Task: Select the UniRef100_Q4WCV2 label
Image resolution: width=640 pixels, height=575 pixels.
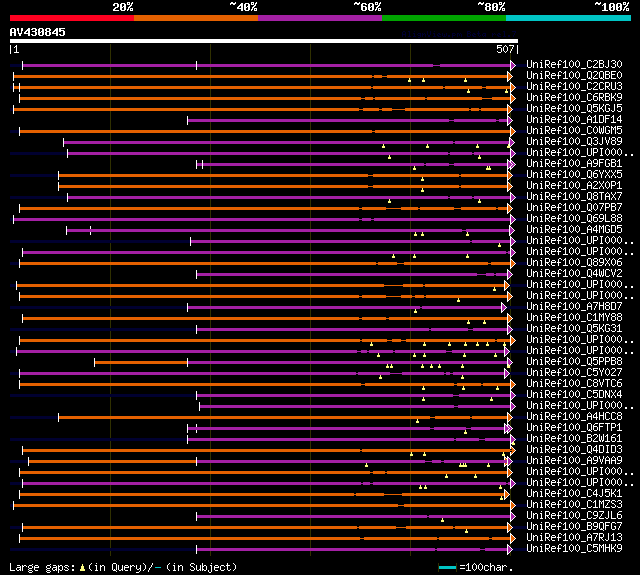Action: click(574, 274)
